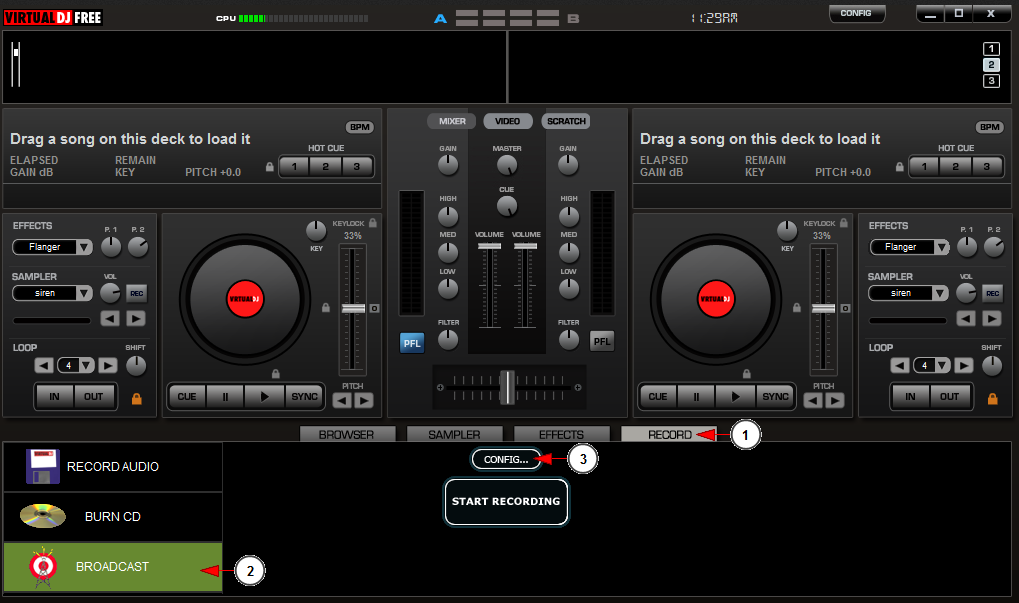Halve the right deck loop length
The width and height of the screenshot is (1019, 603).
899,365
